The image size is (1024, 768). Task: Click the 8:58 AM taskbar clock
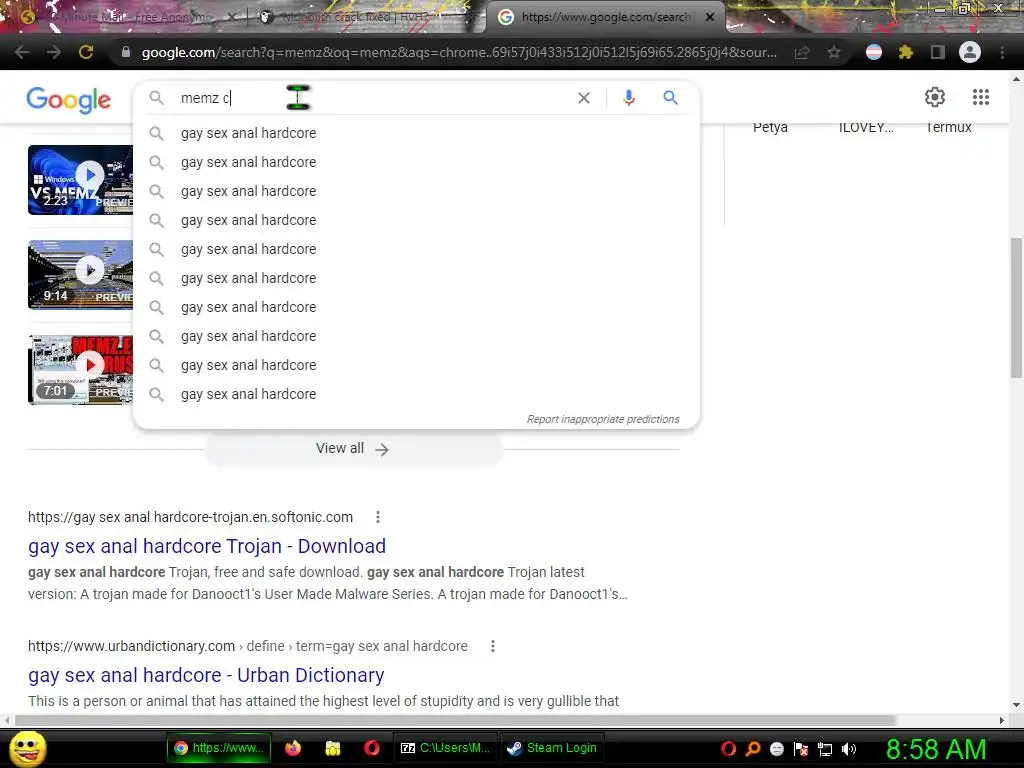(x=936, y=749)
